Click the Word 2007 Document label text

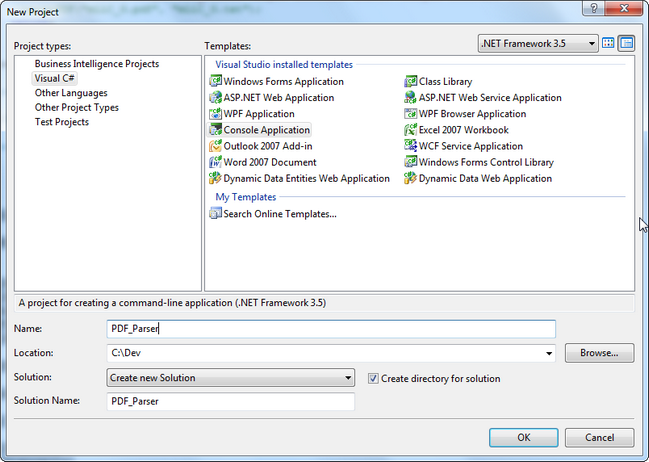pyautogui.click(x=270, y=162)
